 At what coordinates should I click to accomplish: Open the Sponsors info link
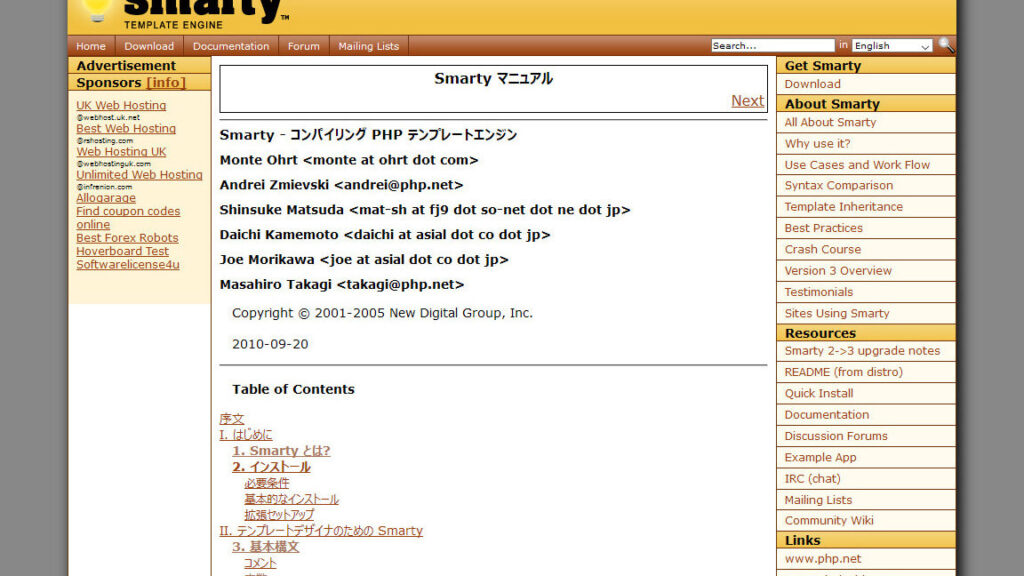point(166,82)
